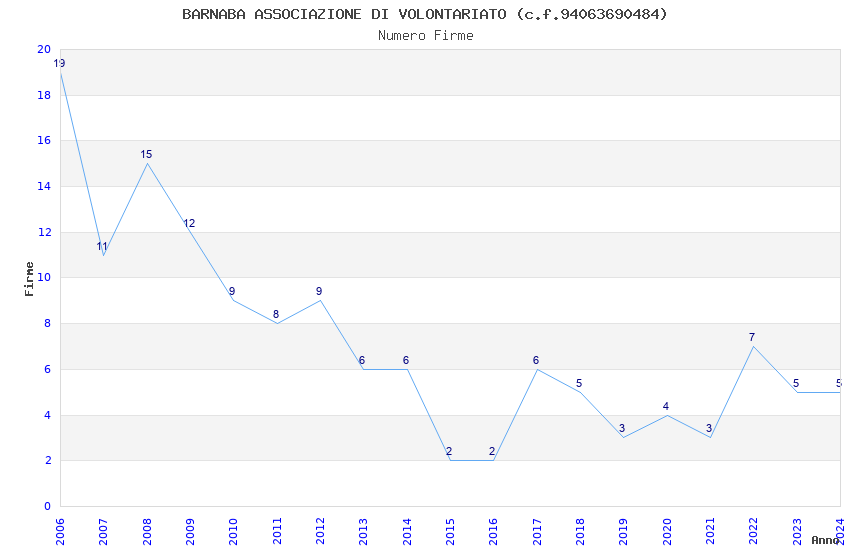Select the 2020 year label
850x550 pixels.
667,531
